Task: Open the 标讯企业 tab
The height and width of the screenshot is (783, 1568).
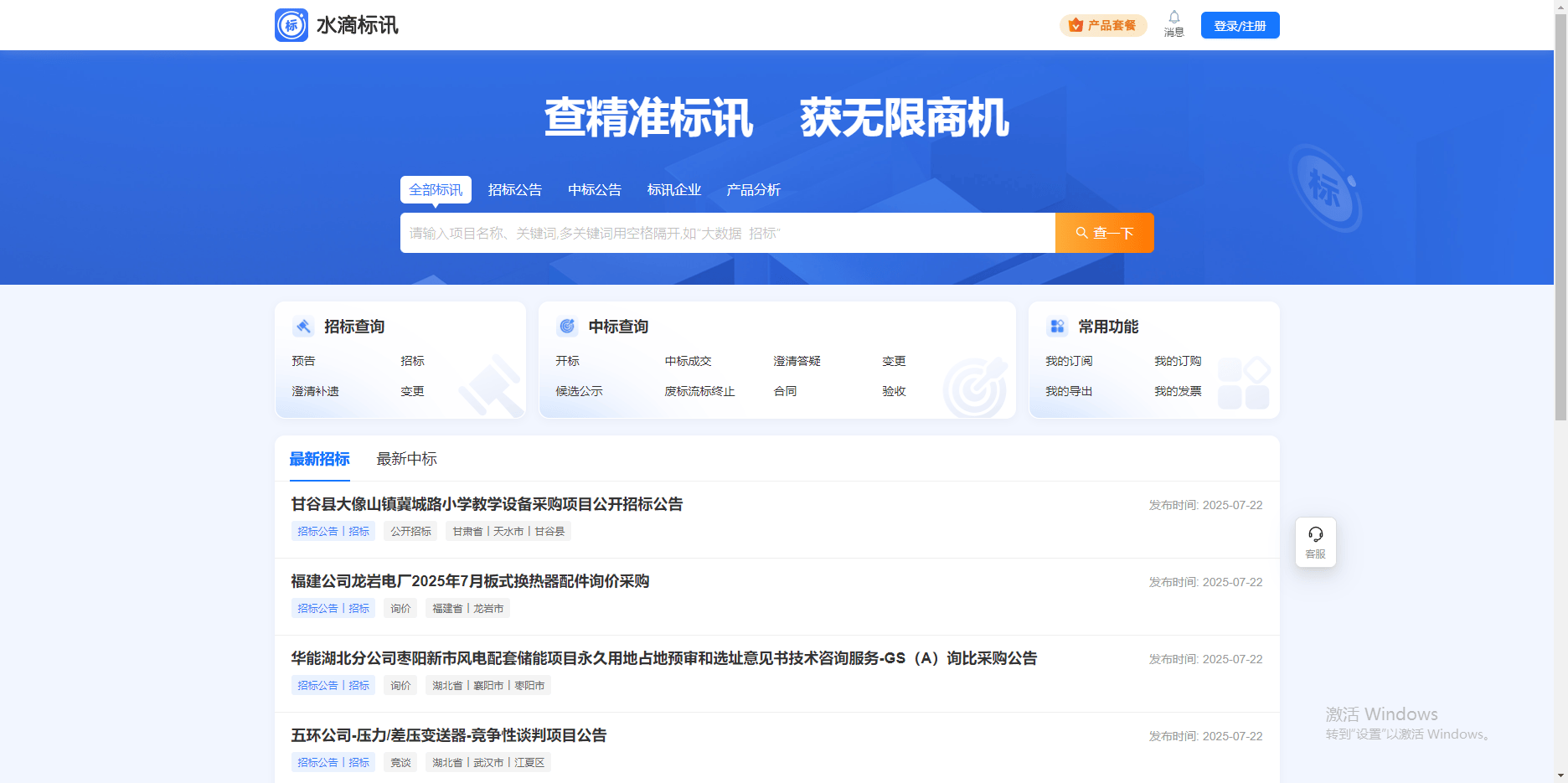Action: pyautogui.click(x=674, y=189)
